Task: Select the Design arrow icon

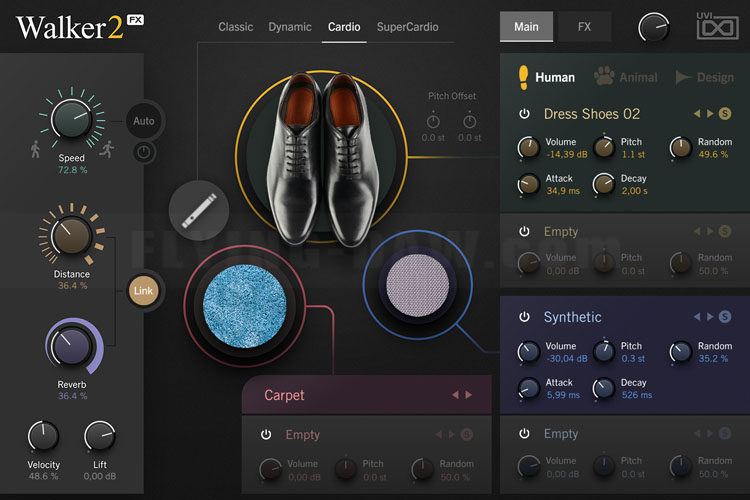Action: [683, 77]
